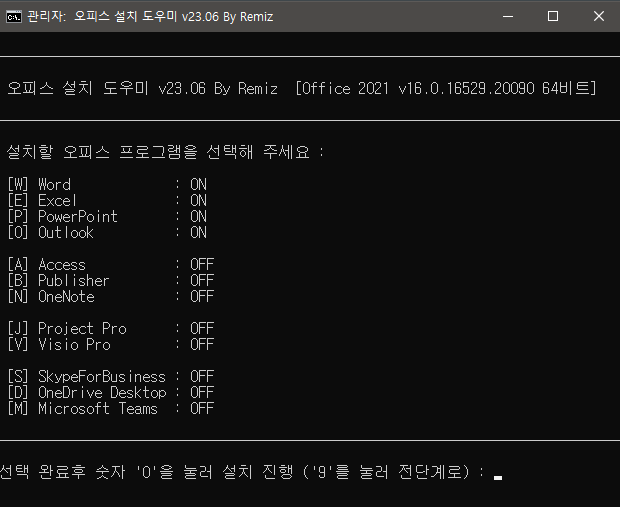620x507 pixels.
Task: Click the ON status next to Excel
Action: pos(198,201)
